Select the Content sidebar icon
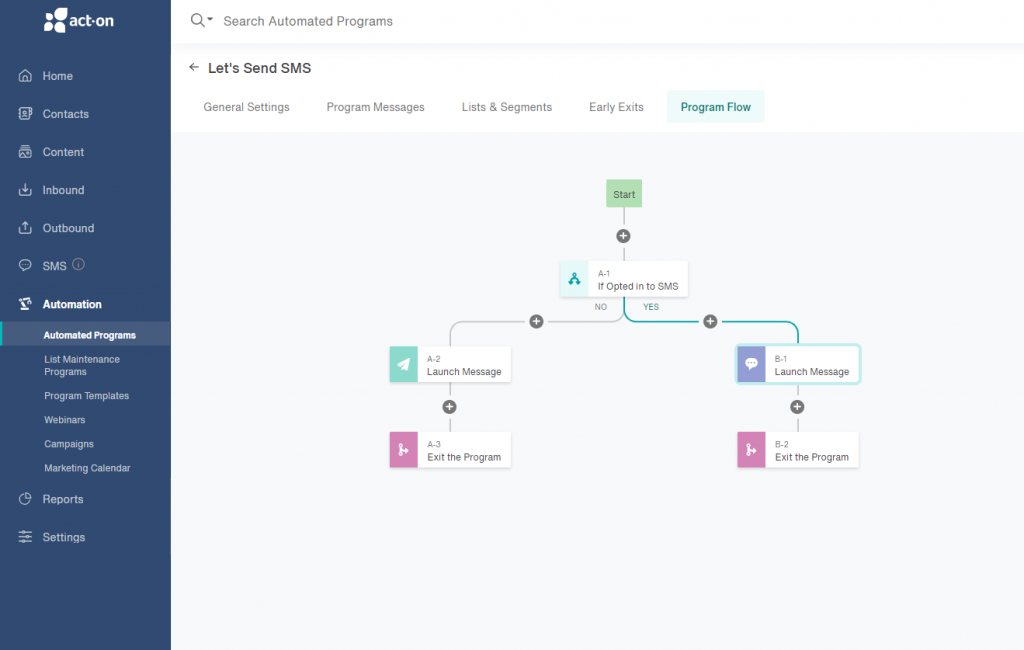The image size is (1024, 650). point(26,152)
